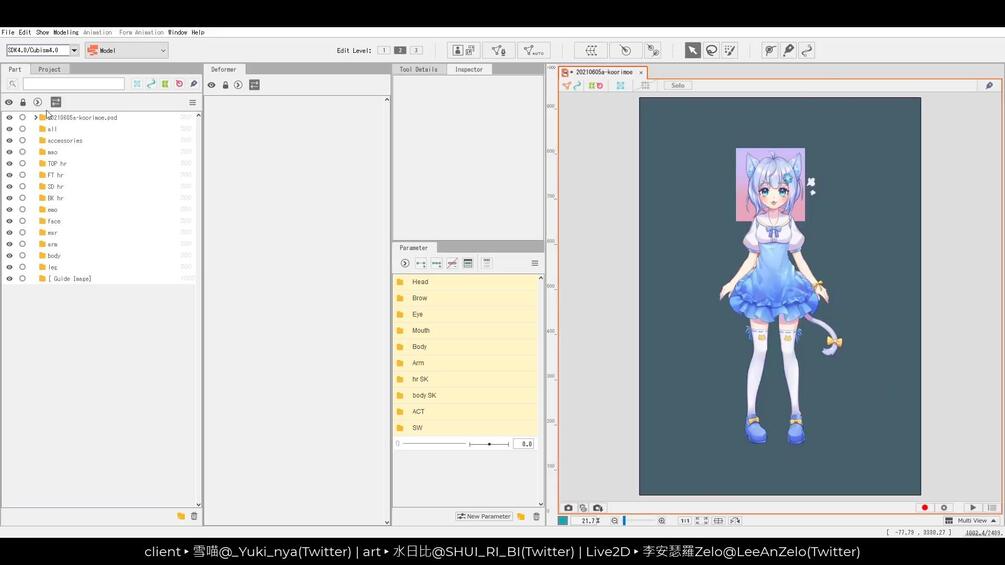
Task: Select the Brush selection tool
Action: click(730, 50)
